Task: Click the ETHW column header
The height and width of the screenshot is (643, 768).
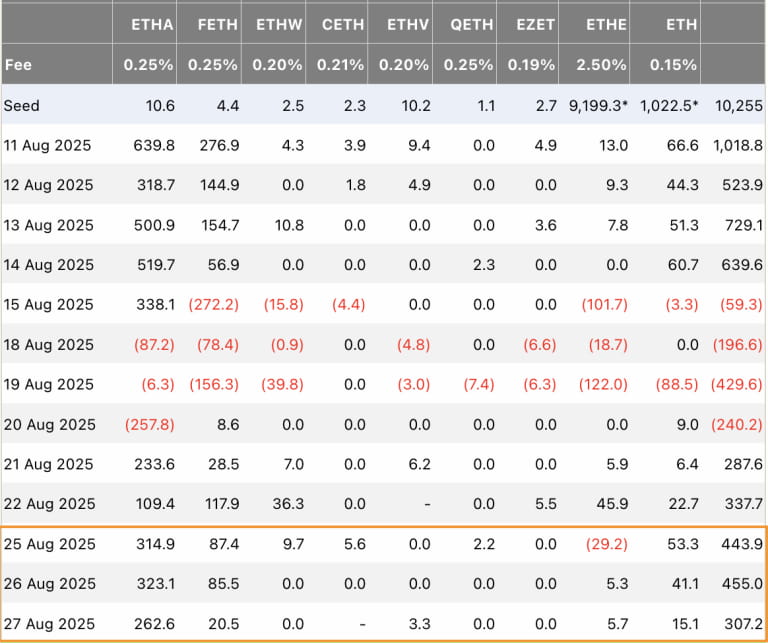Action: (x=279, y=25)
